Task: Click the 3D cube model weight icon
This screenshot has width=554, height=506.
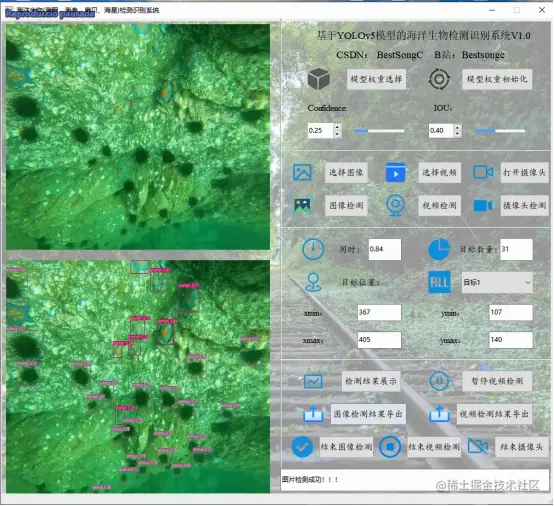Action: pyautogui.click(x=319, y=79)
